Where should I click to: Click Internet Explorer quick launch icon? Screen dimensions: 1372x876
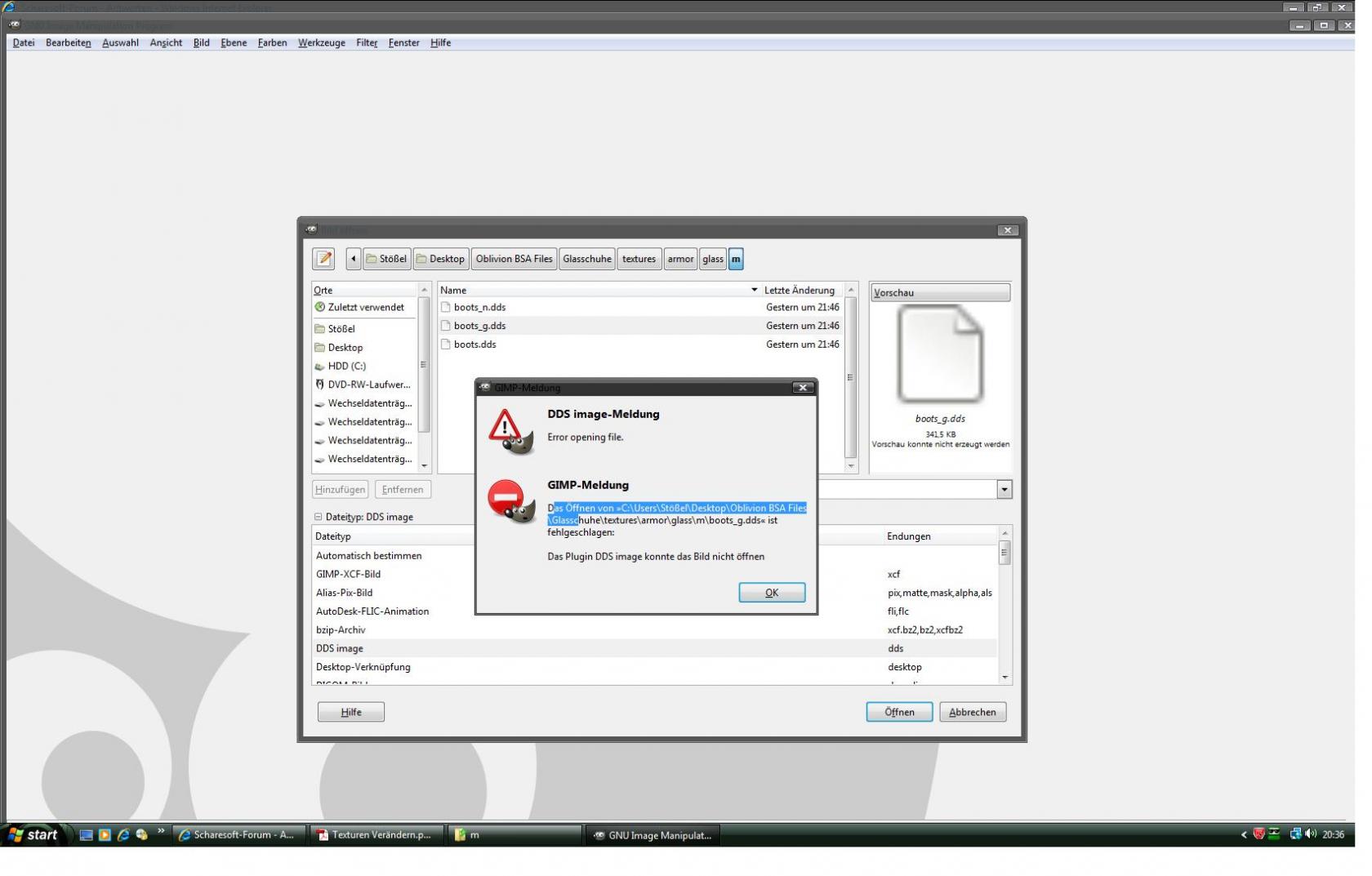[123, 834]
